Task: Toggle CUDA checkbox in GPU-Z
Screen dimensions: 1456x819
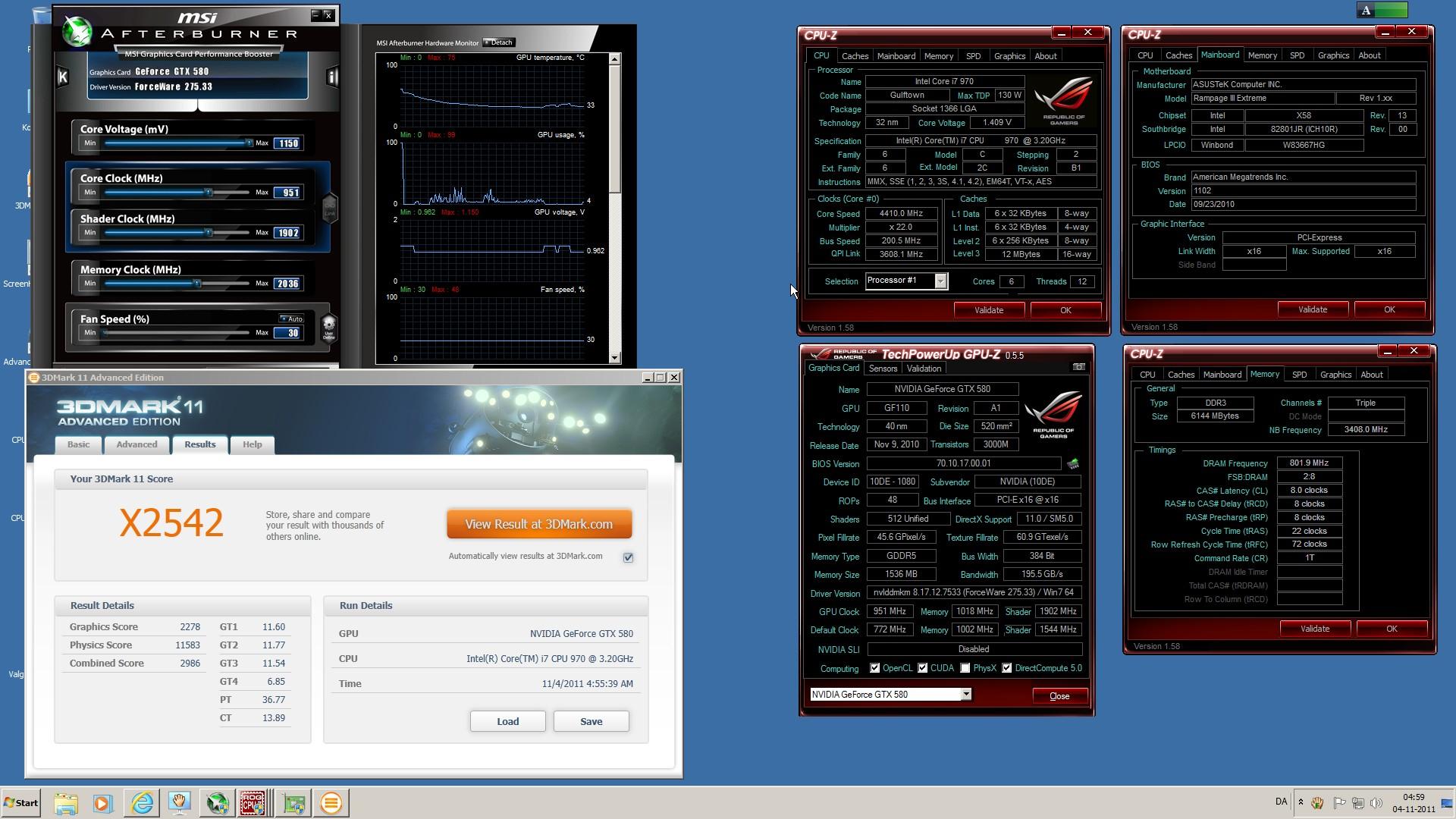Action: tap(922, 668)
